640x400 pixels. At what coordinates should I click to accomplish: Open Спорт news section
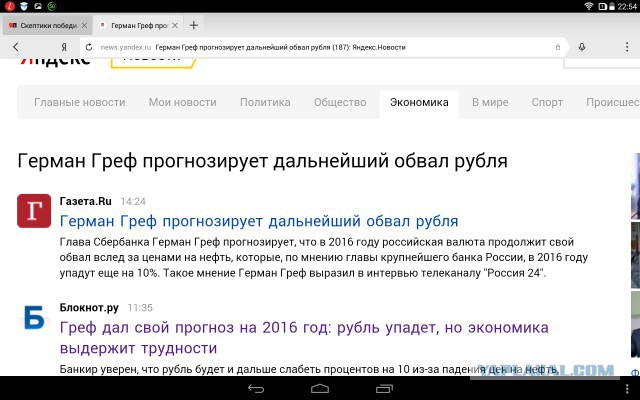pos(547,102)
